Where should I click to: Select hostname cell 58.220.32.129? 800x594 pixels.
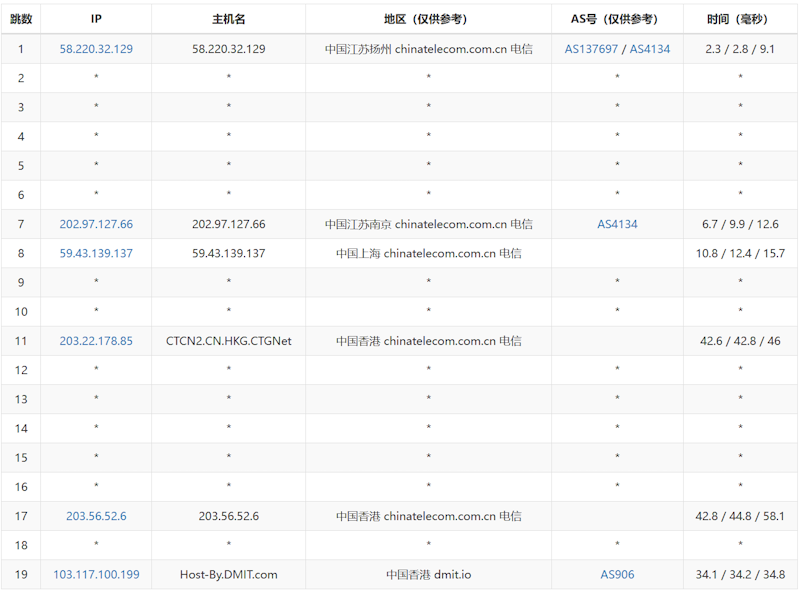[x=229, y=49]
